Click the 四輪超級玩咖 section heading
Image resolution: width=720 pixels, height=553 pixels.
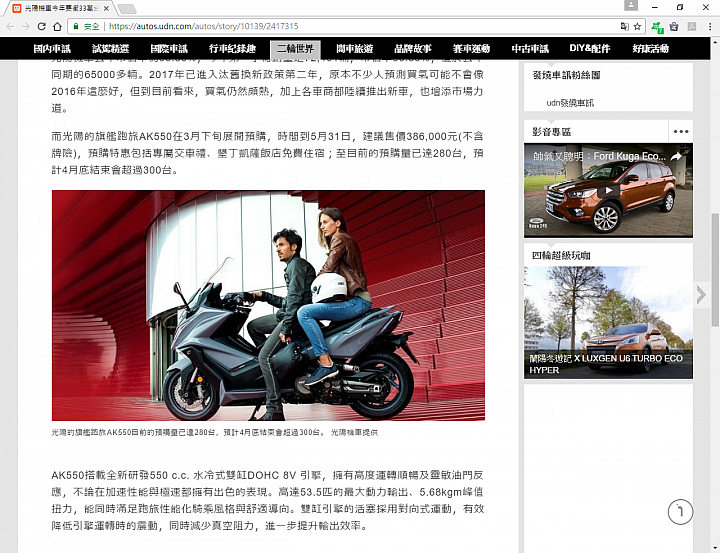point(561,255)
